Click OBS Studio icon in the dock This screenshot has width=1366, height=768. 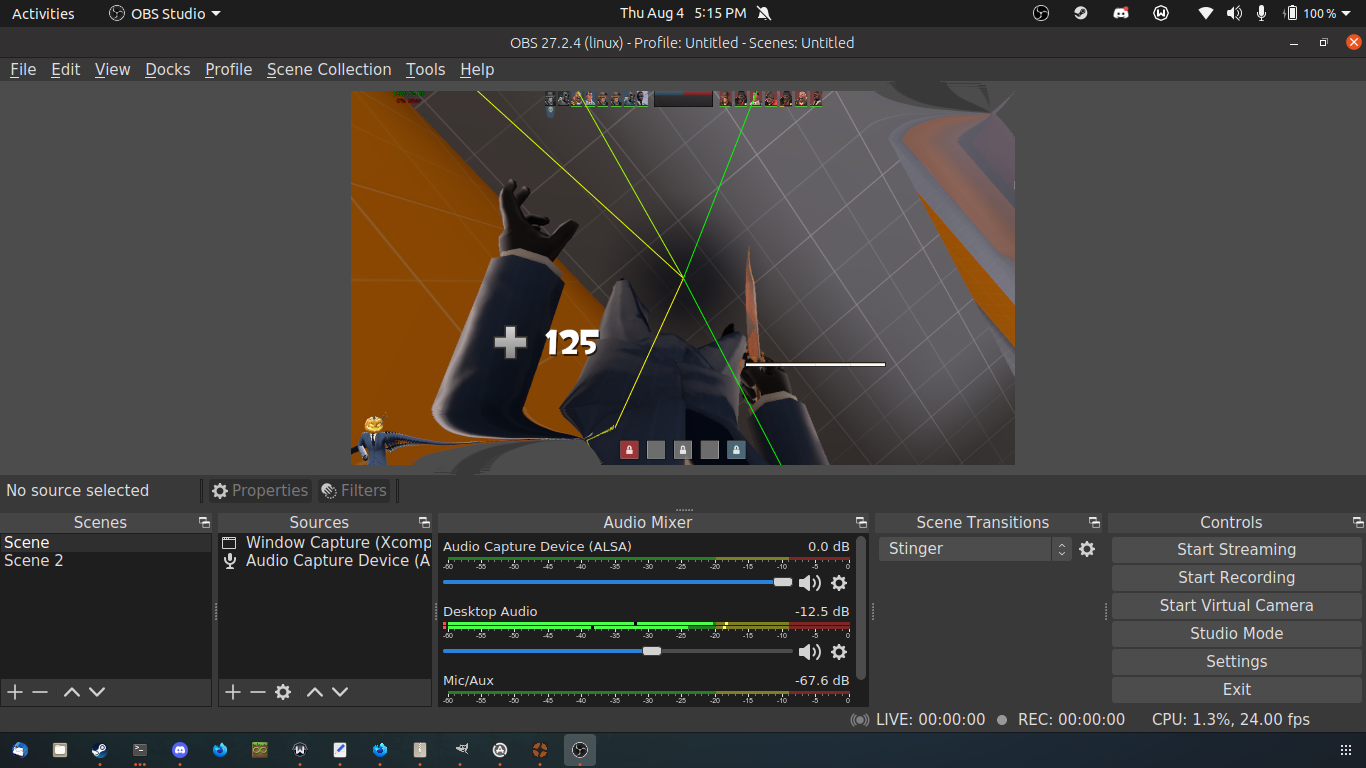[x=580, y=750]
